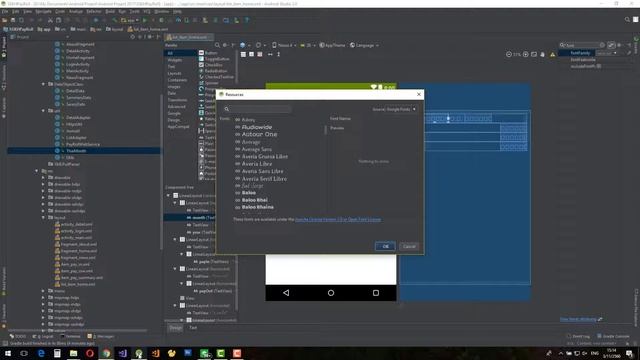640x360 pixels.
Task: Click the Open folder toolbar icon
Action: (5, 20)
